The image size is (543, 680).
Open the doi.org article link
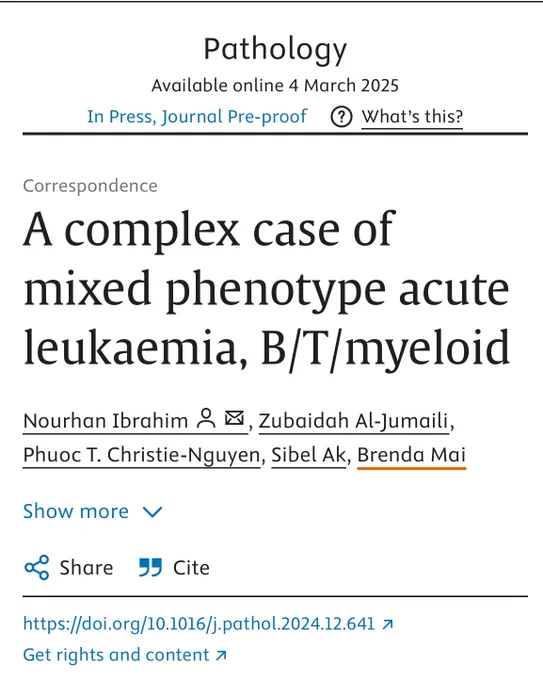199,624
